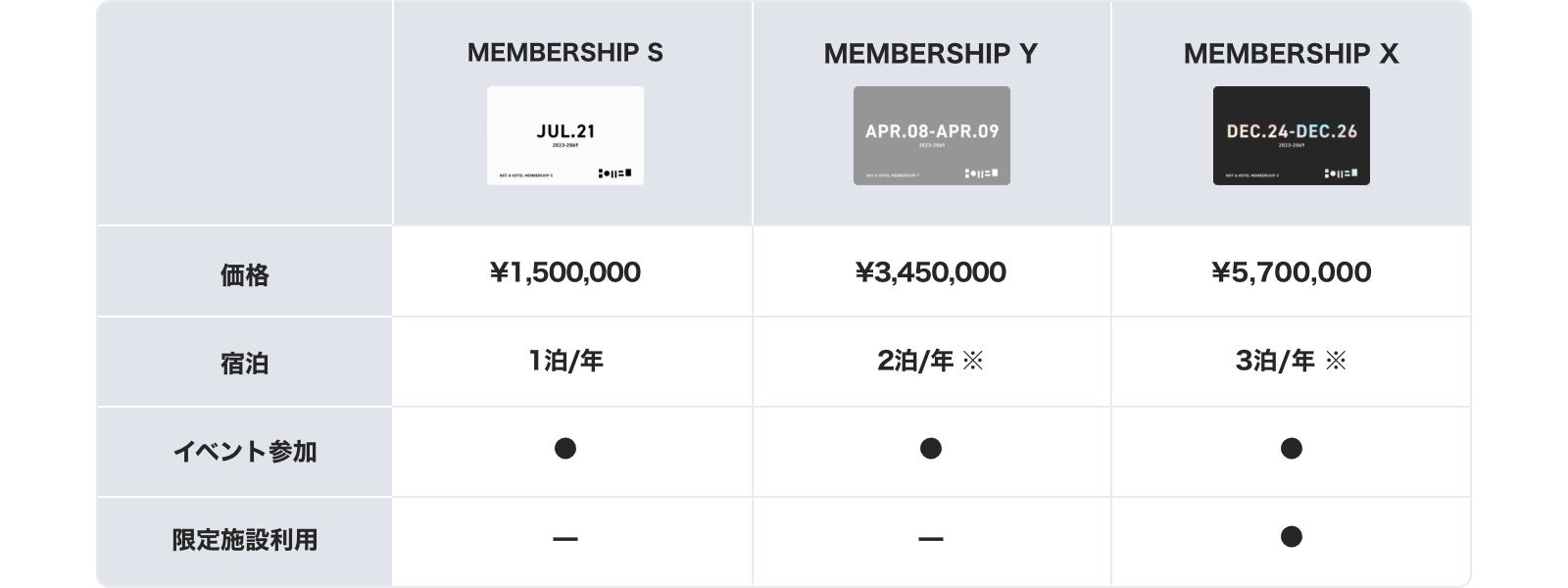Click the ※ mark beside 2泊/年

click(972, 361)
